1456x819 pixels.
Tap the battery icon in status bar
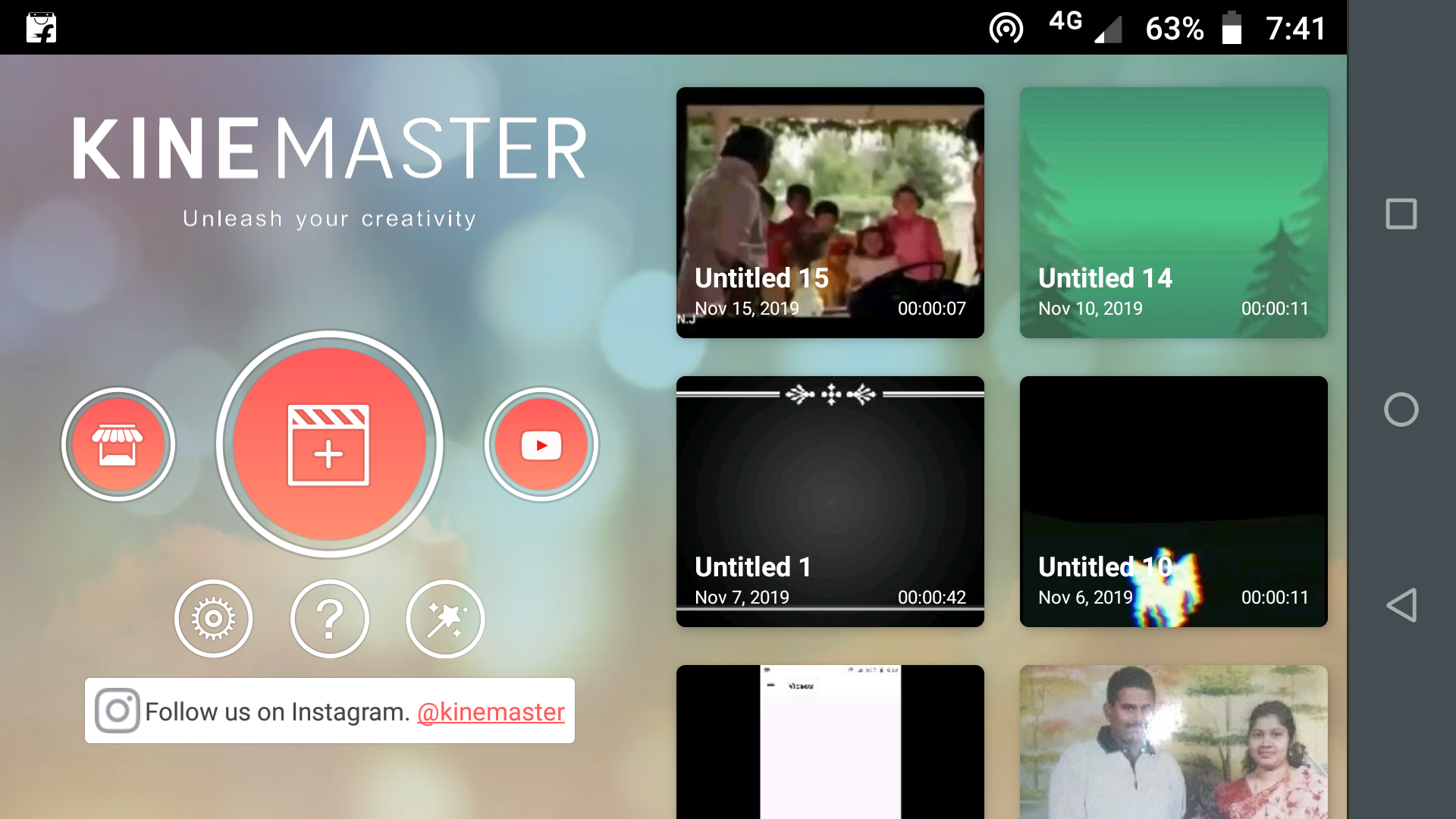click(x=1232, y=28)
